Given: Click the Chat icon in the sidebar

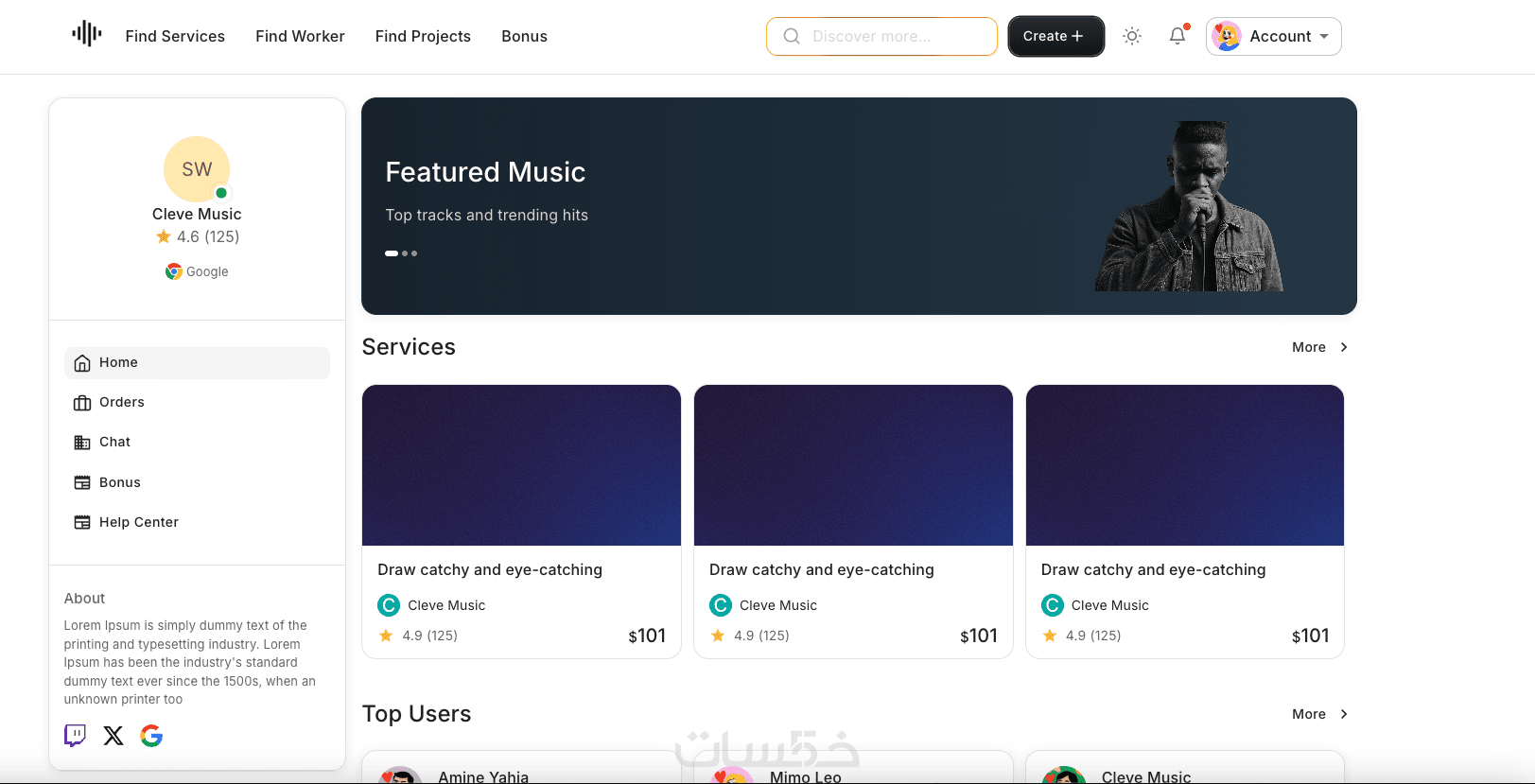Looking at the screenshot, I should 82,443.
